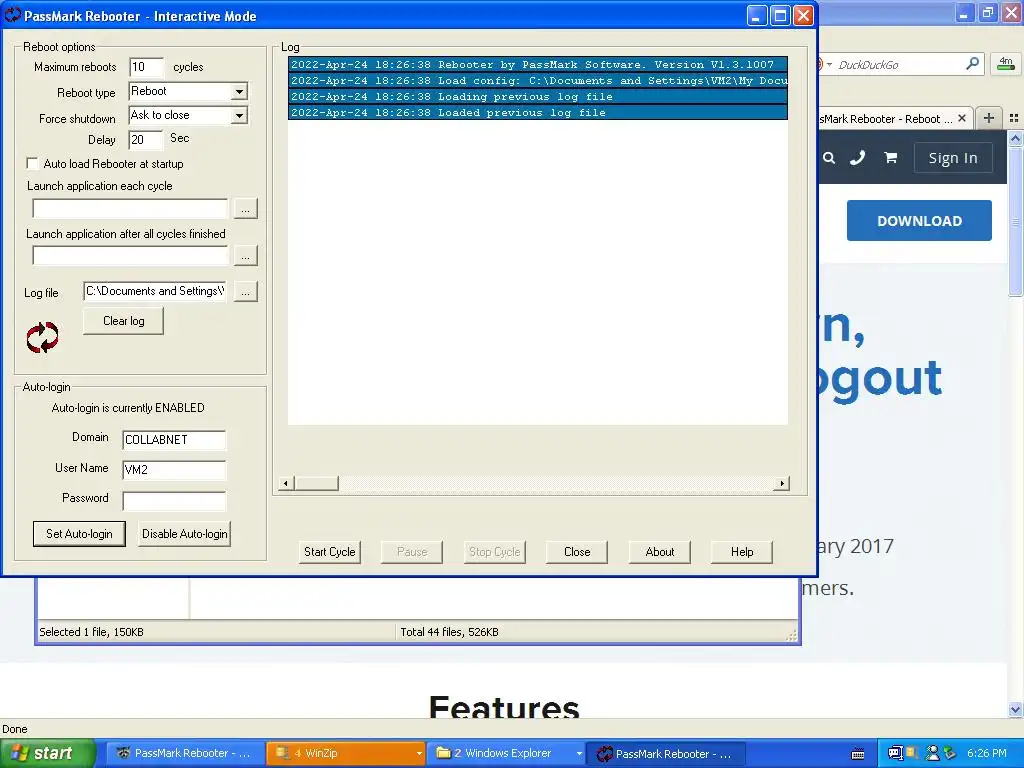
Task: Switch to Windows Explorer taskbar group
Action: (506, 753)
